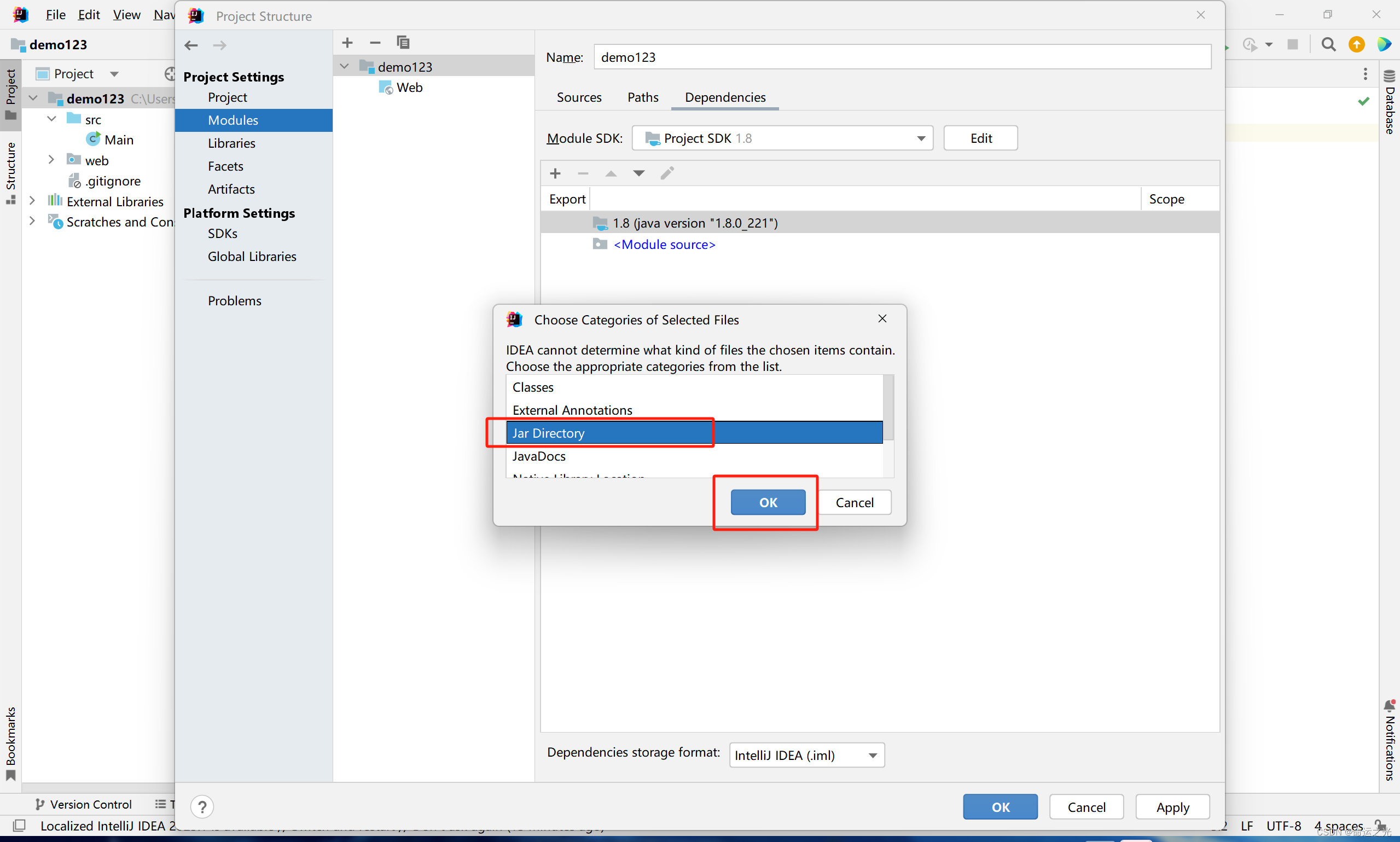
Task: Select Libraries under Project Settings
Action: 230,142
